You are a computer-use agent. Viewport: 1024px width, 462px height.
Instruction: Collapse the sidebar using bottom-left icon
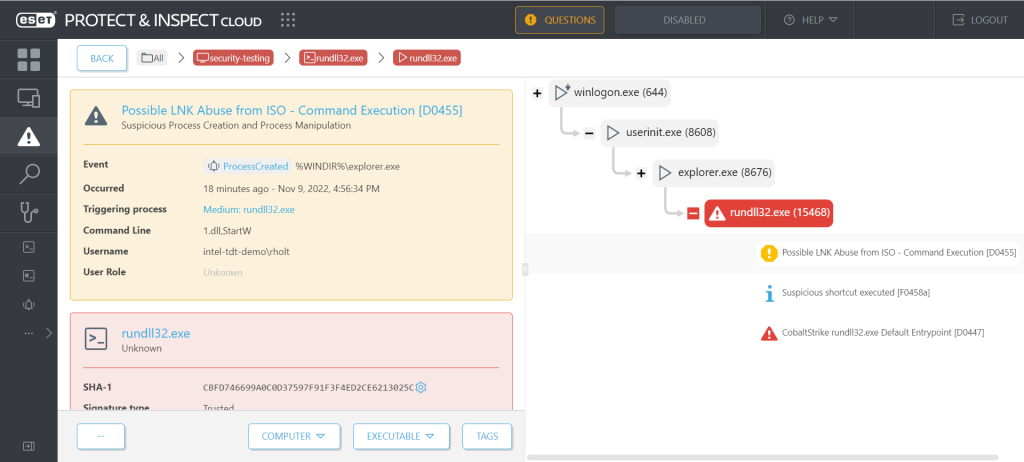[28, 445]
